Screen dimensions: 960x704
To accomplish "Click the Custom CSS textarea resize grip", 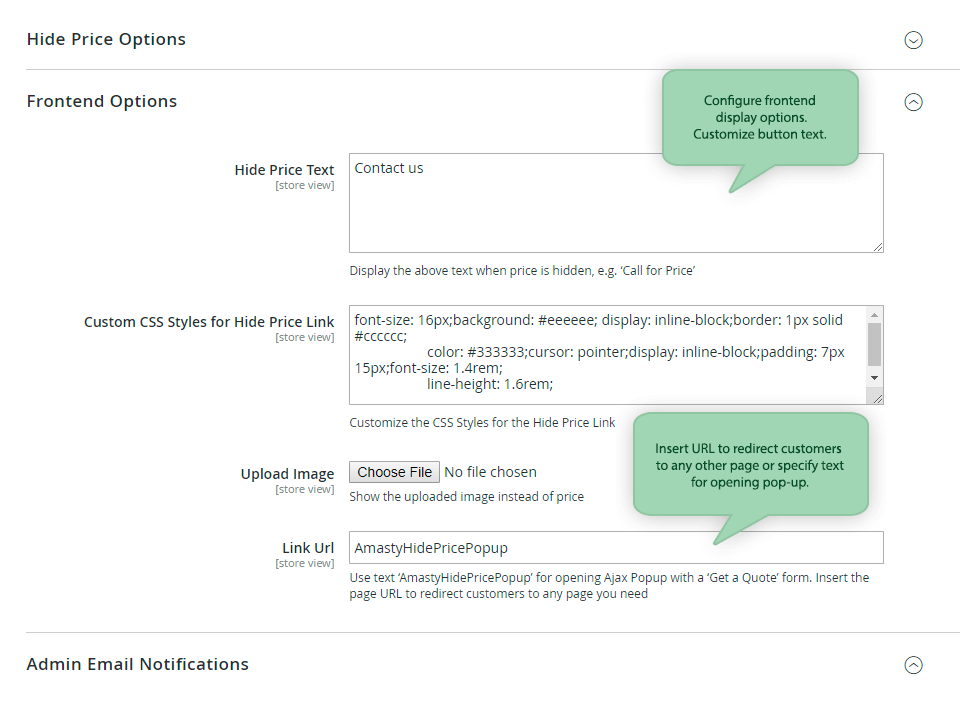I will pos(877,398).
